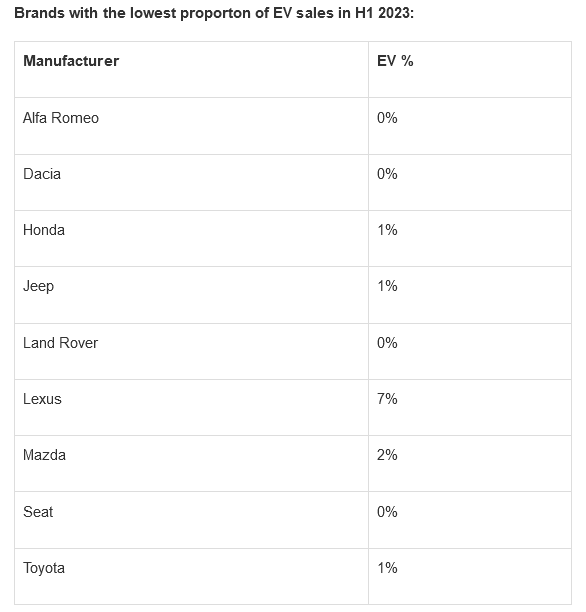The image size is (586, 612).
Task: Click the 2% value for Mazda
Action: point(387,455)
